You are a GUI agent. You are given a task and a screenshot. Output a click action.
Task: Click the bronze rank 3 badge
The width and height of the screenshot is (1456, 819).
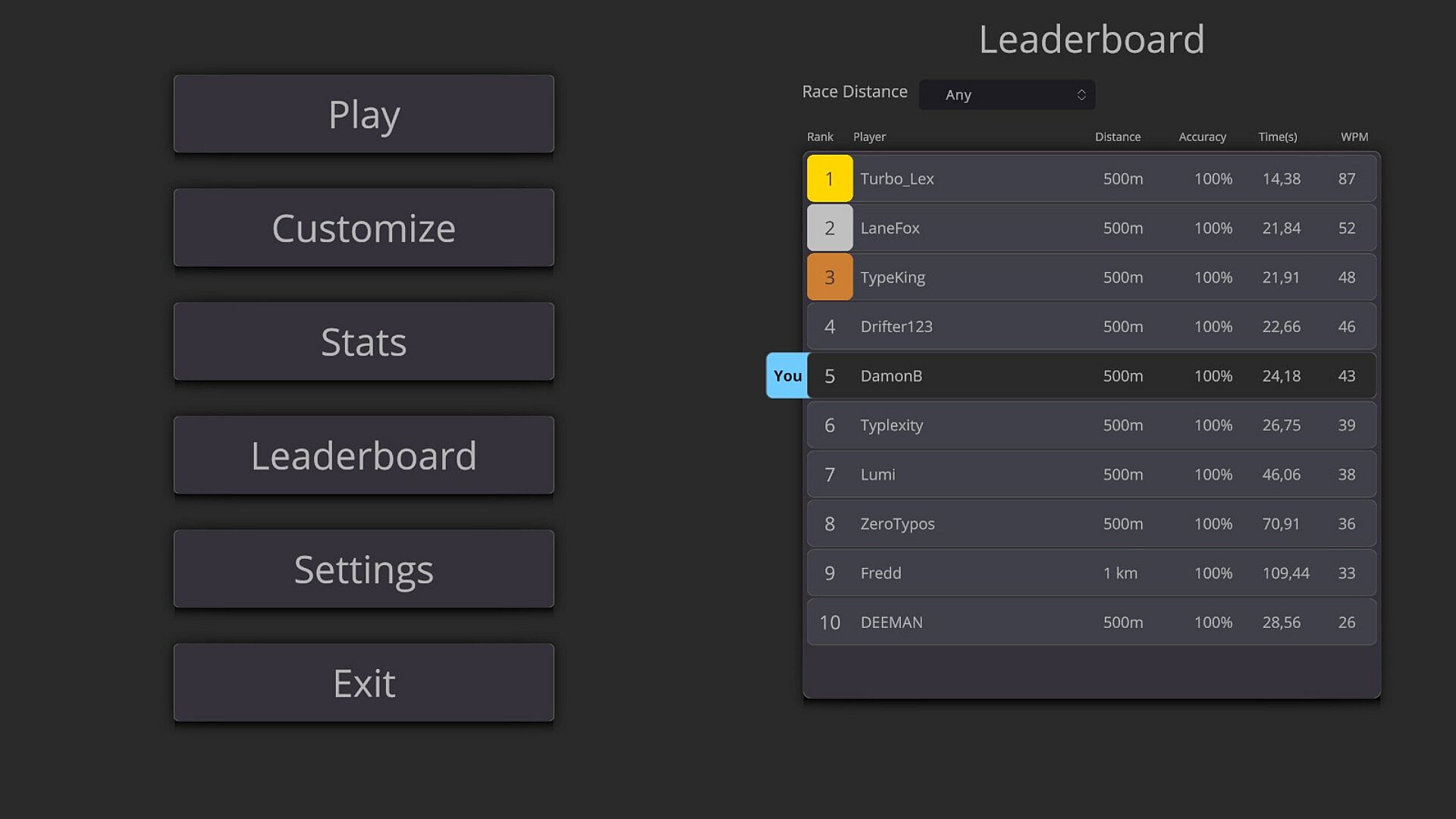(x=830, y=278)
